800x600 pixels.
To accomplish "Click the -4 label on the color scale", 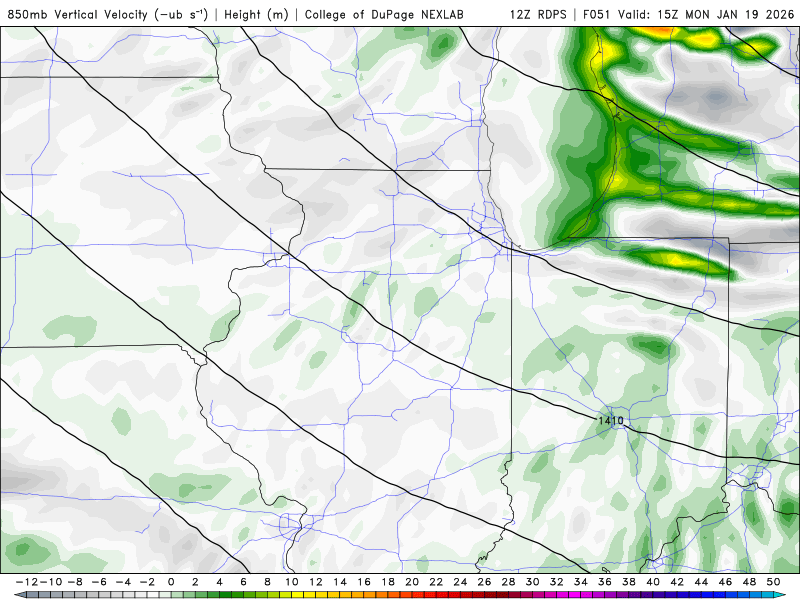I will (123, 582).
